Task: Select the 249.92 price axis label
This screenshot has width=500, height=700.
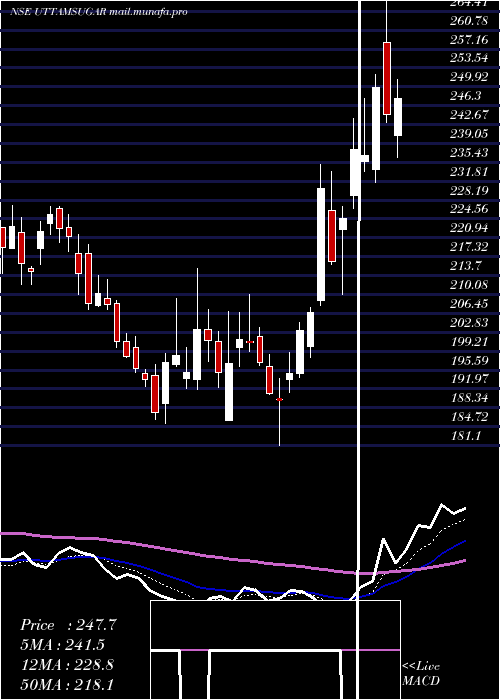Action: pyautogui.click(x=470, y=77)
